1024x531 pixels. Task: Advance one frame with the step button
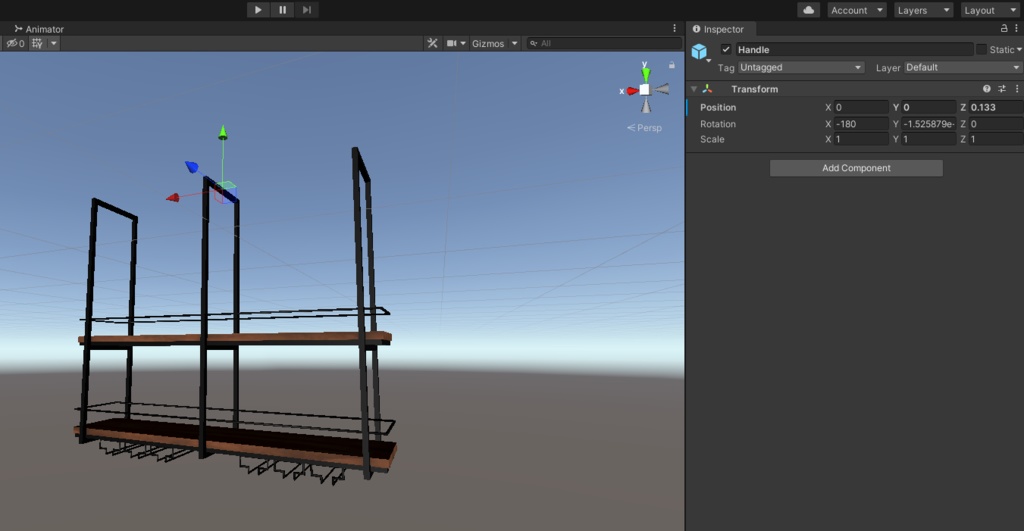(x=306, y=10)
